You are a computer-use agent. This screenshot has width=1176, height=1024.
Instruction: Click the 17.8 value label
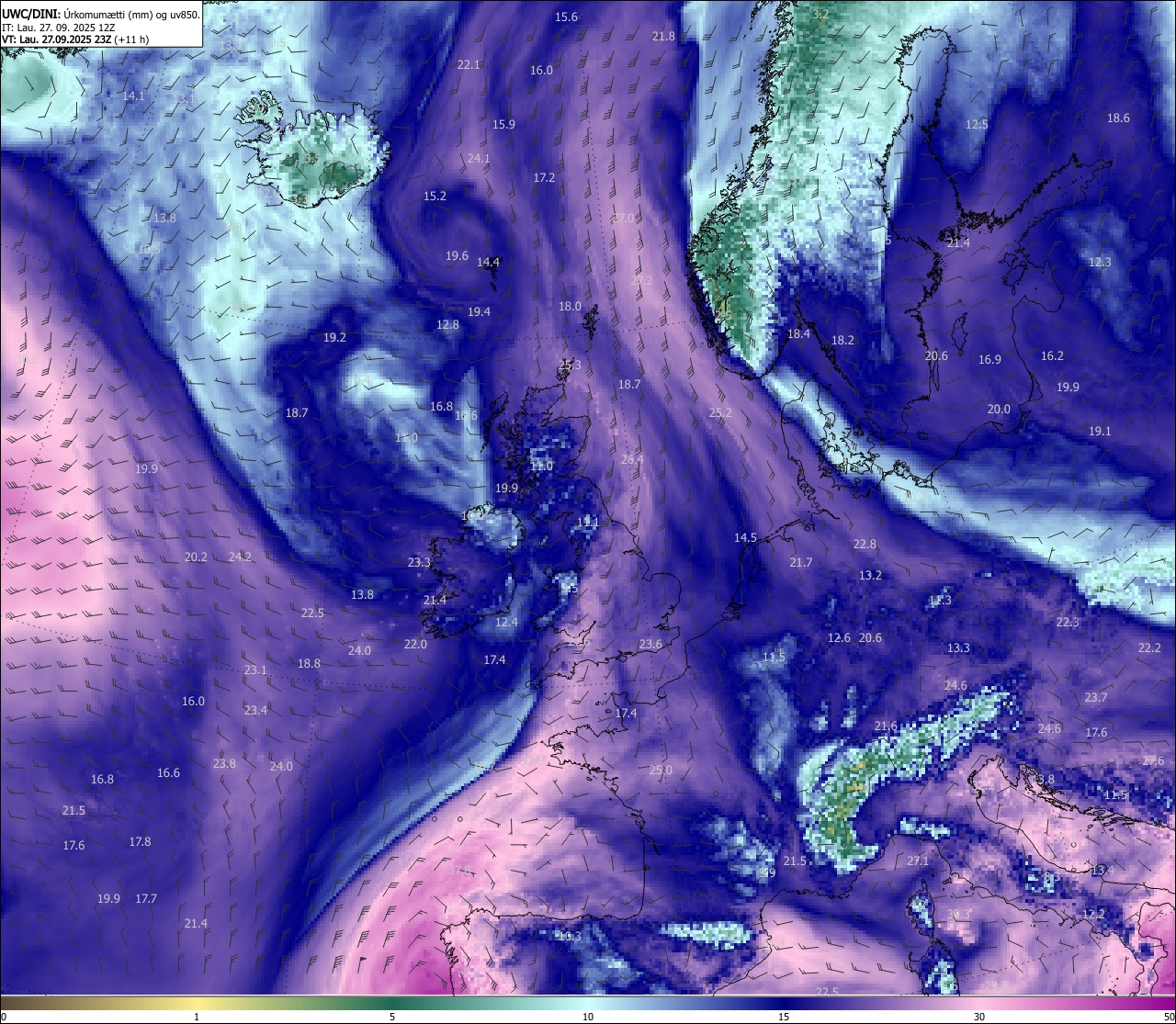tap(140, 841)
